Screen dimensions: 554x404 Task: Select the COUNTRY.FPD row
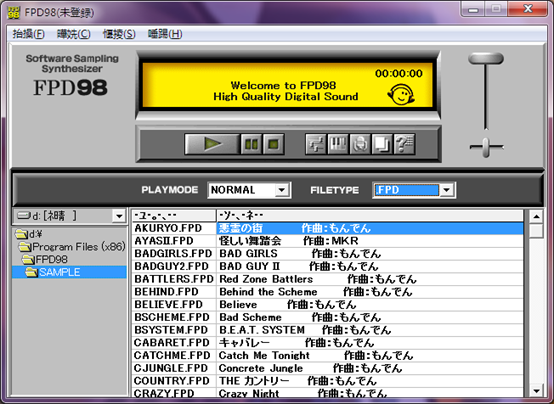point(328,381)
